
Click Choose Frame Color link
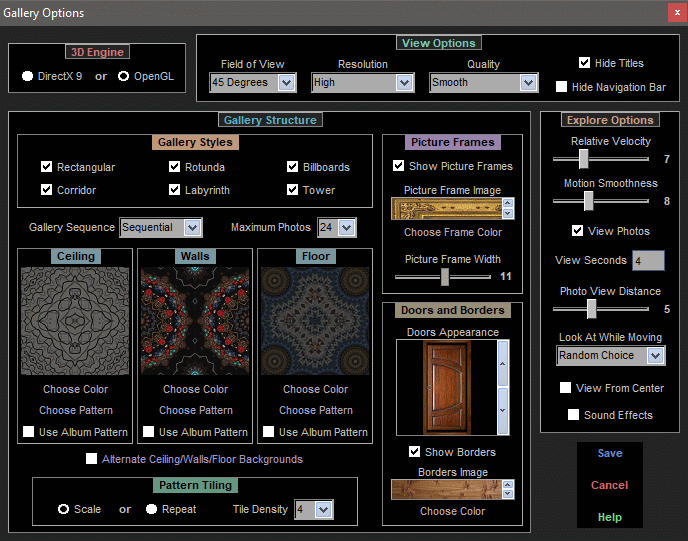click(x=453, y=232)
